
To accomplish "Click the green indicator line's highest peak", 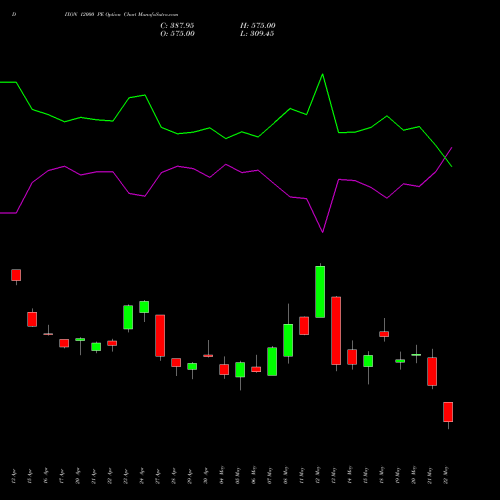I will (x=322, y=74).
